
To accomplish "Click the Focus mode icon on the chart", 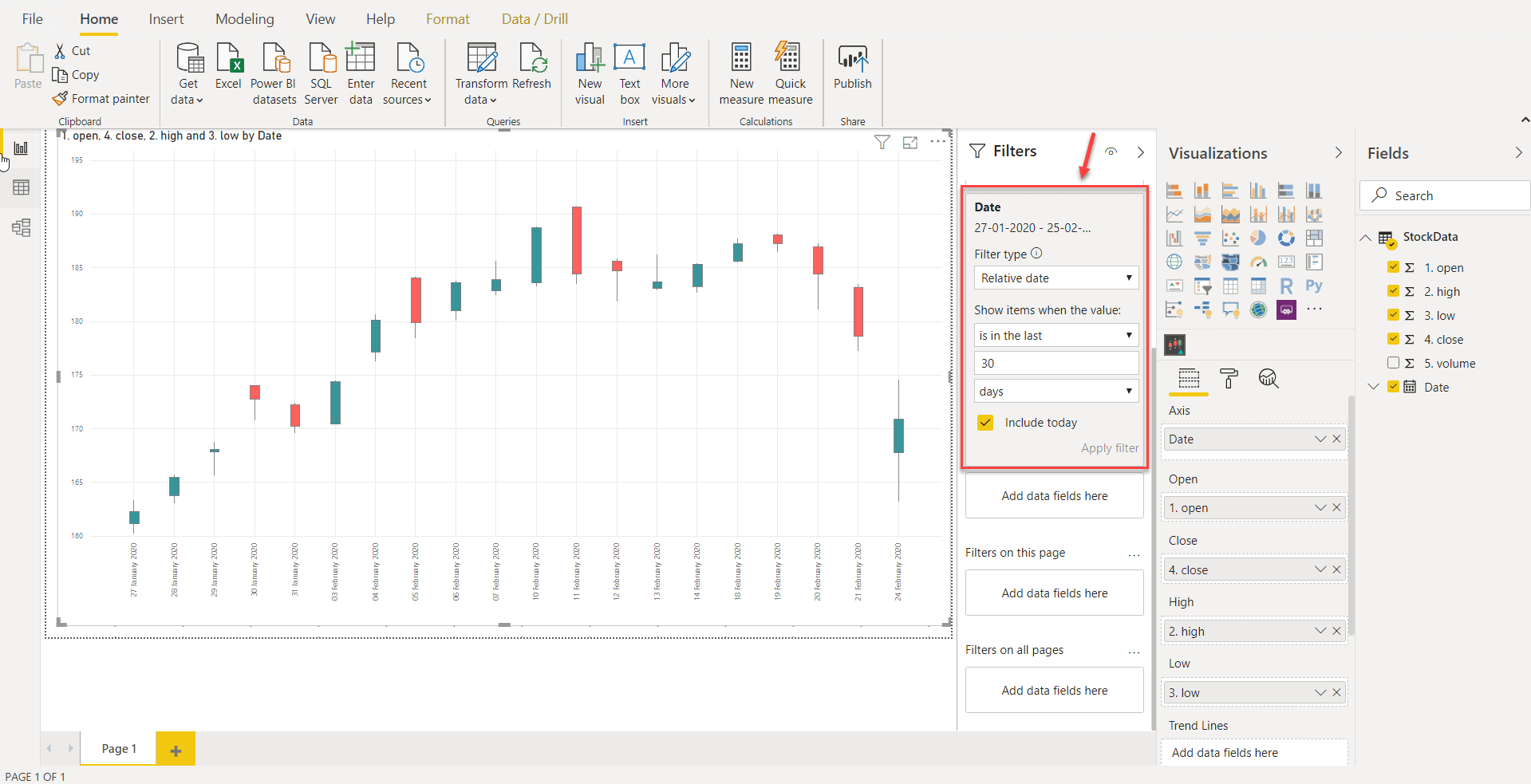I will [910, 143].
